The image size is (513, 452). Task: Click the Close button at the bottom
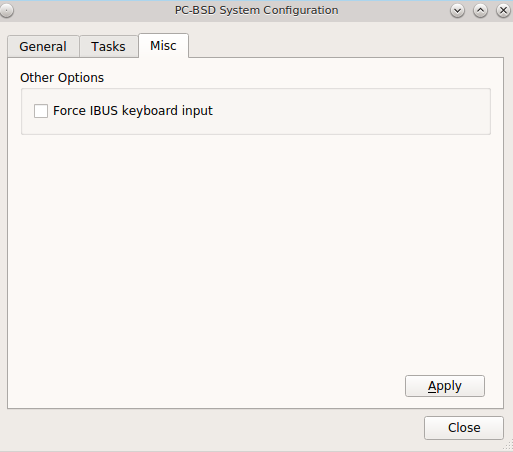464,428
